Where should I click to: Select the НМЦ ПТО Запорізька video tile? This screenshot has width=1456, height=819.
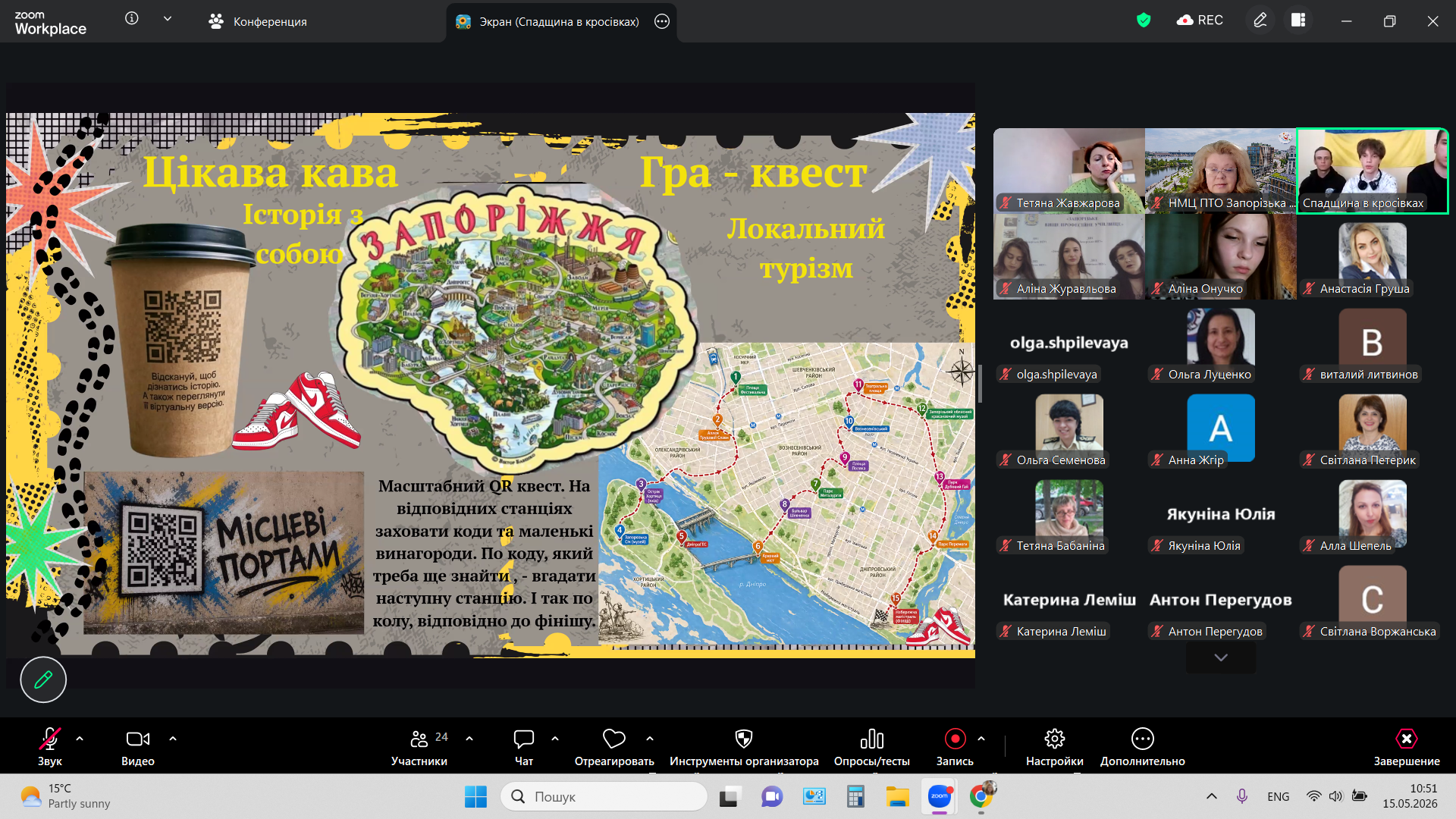pyautogui.click(x=1221, y=171)
